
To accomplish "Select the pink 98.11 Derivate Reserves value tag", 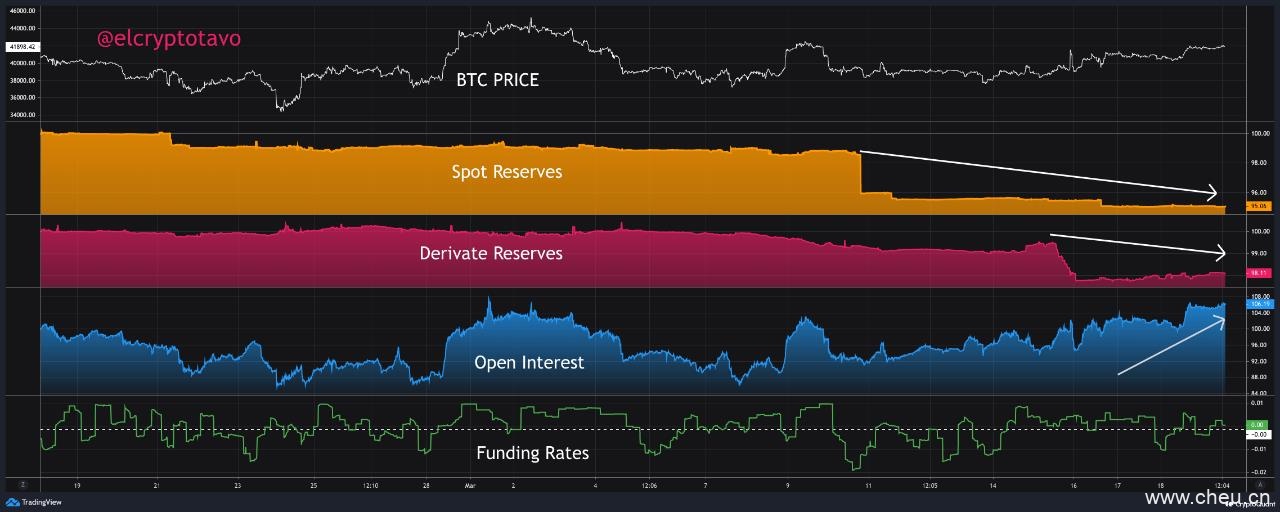I will (1259, 272).
